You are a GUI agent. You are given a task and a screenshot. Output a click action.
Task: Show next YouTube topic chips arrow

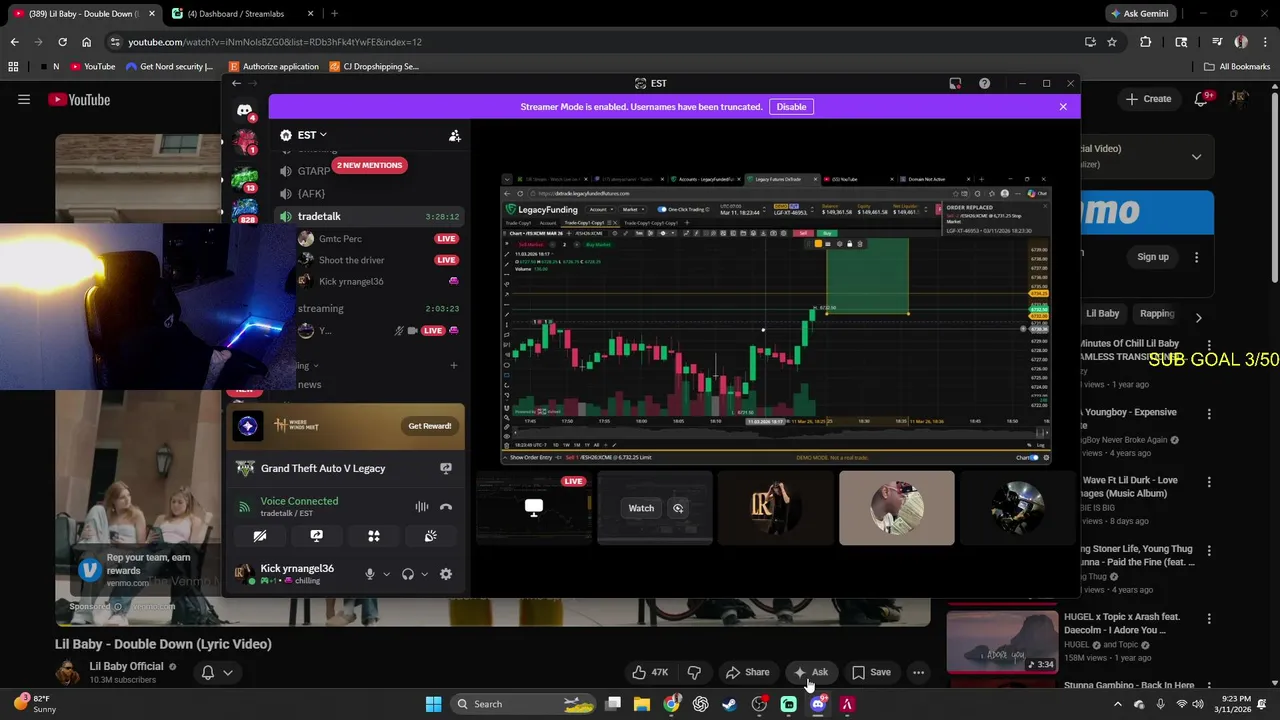pos(1198,317)
